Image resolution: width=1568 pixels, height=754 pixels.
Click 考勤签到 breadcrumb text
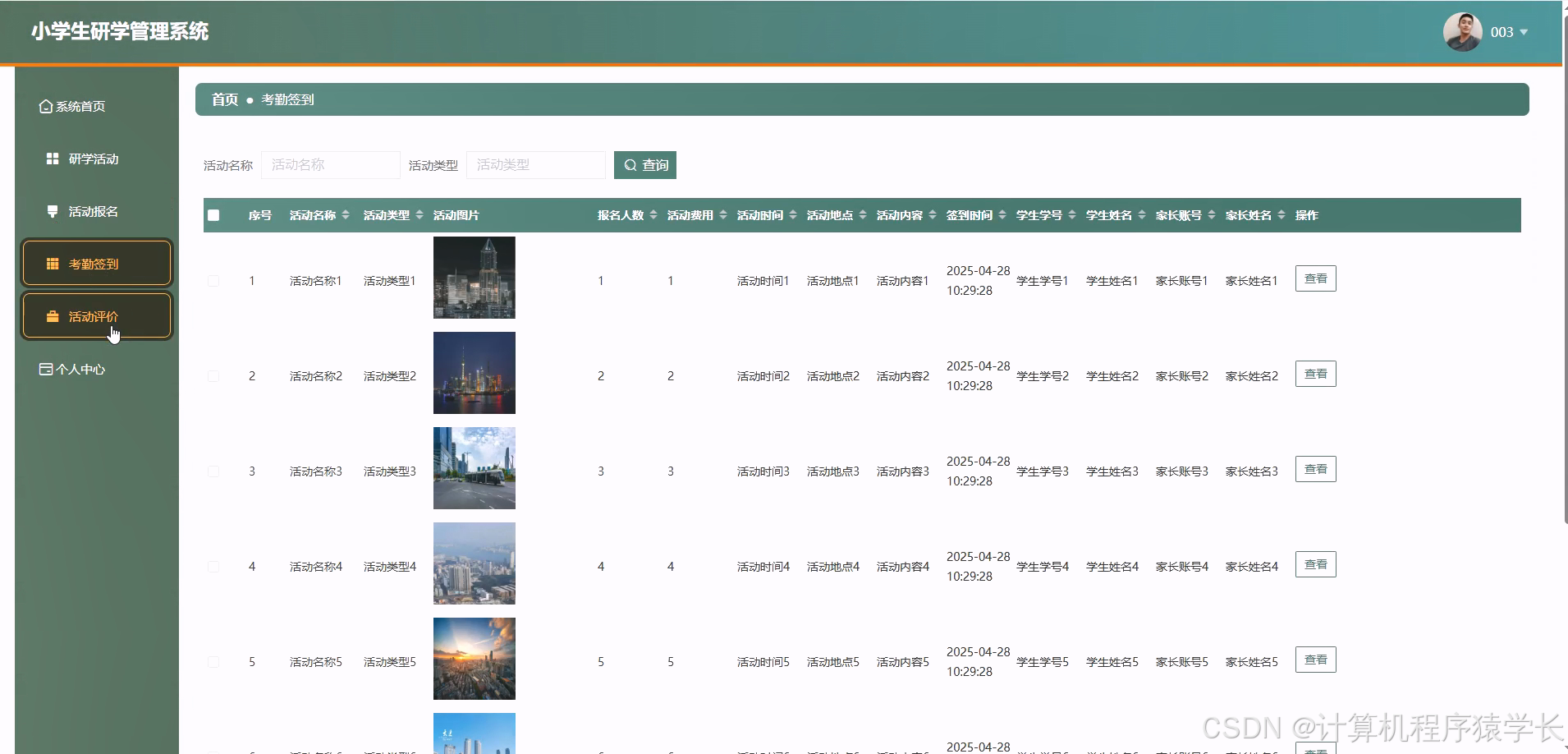(287, 99)
